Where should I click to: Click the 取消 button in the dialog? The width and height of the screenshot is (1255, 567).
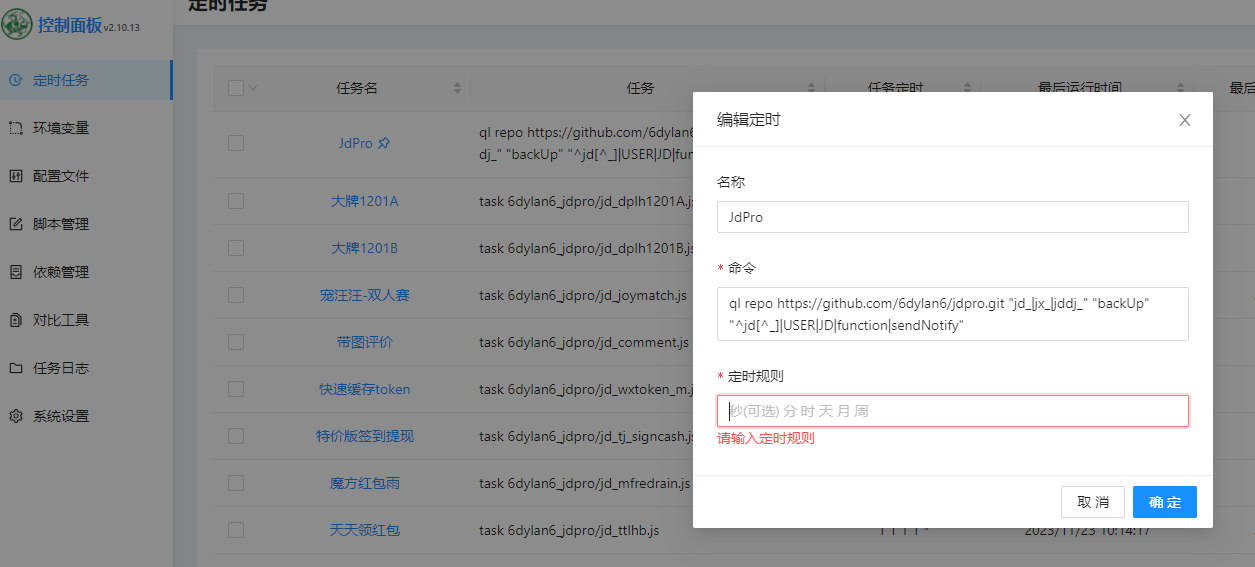pos(1093,502)
